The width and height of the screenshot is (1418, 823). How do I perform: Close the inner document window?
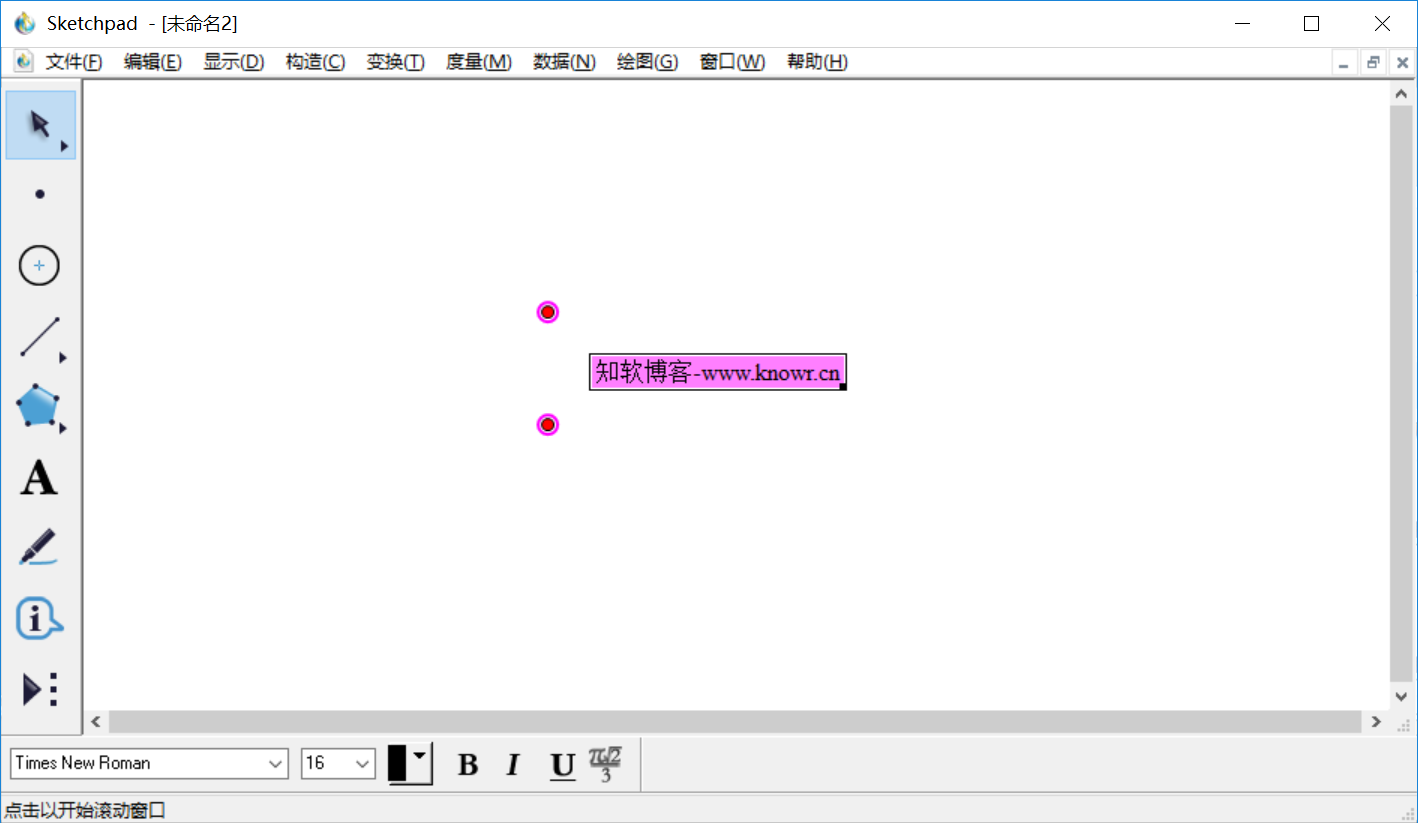pyautogui.click(x=1402, y=62)
